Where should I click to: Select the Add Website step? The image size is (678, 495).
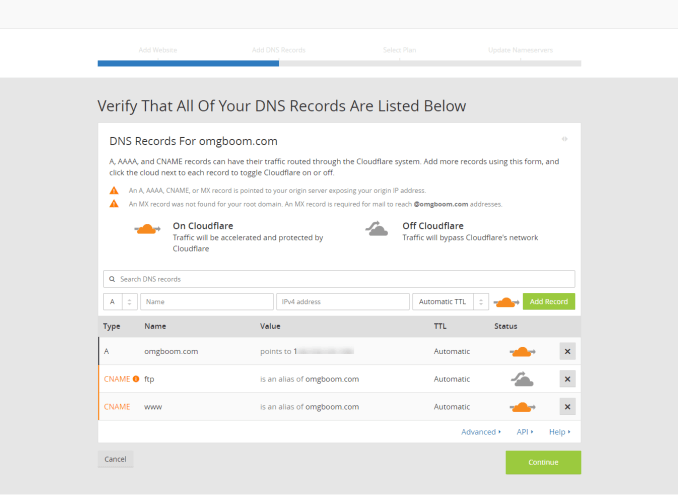(158, 50)
